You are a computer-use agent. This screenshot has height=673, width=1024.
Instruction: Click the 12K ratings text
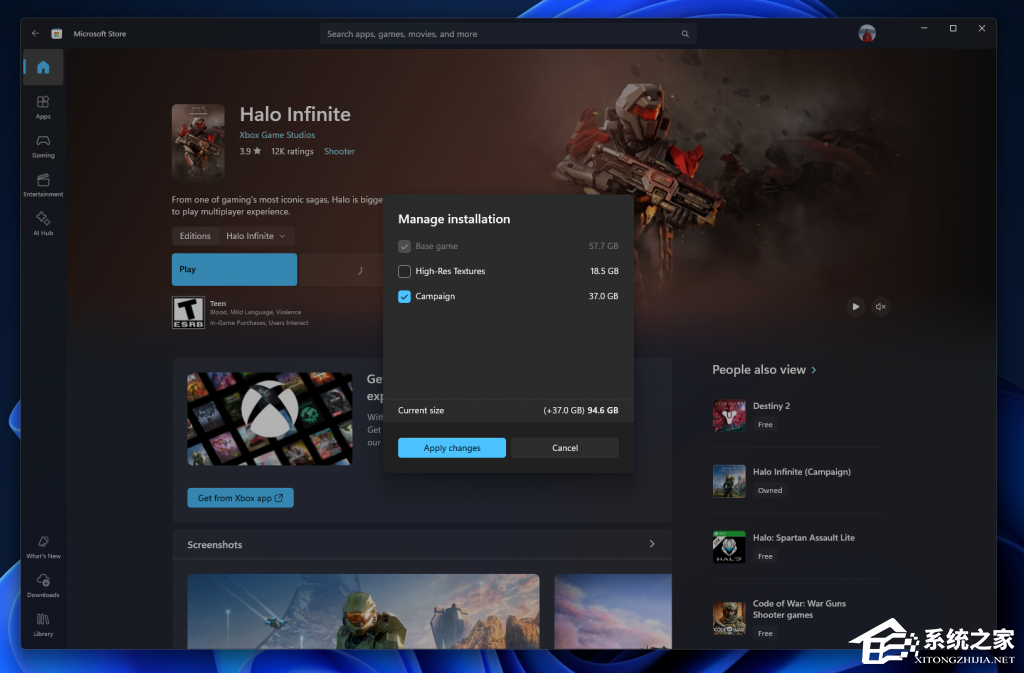tap(292, 151)
